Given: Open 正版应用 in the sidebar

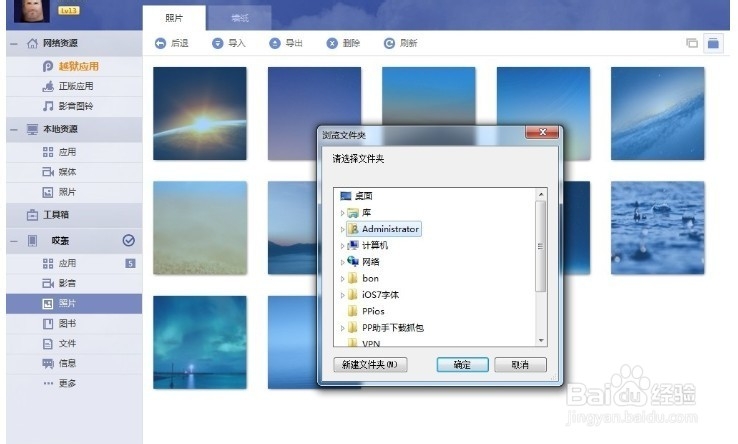Looking at the screenshot, I should point(74,86).
